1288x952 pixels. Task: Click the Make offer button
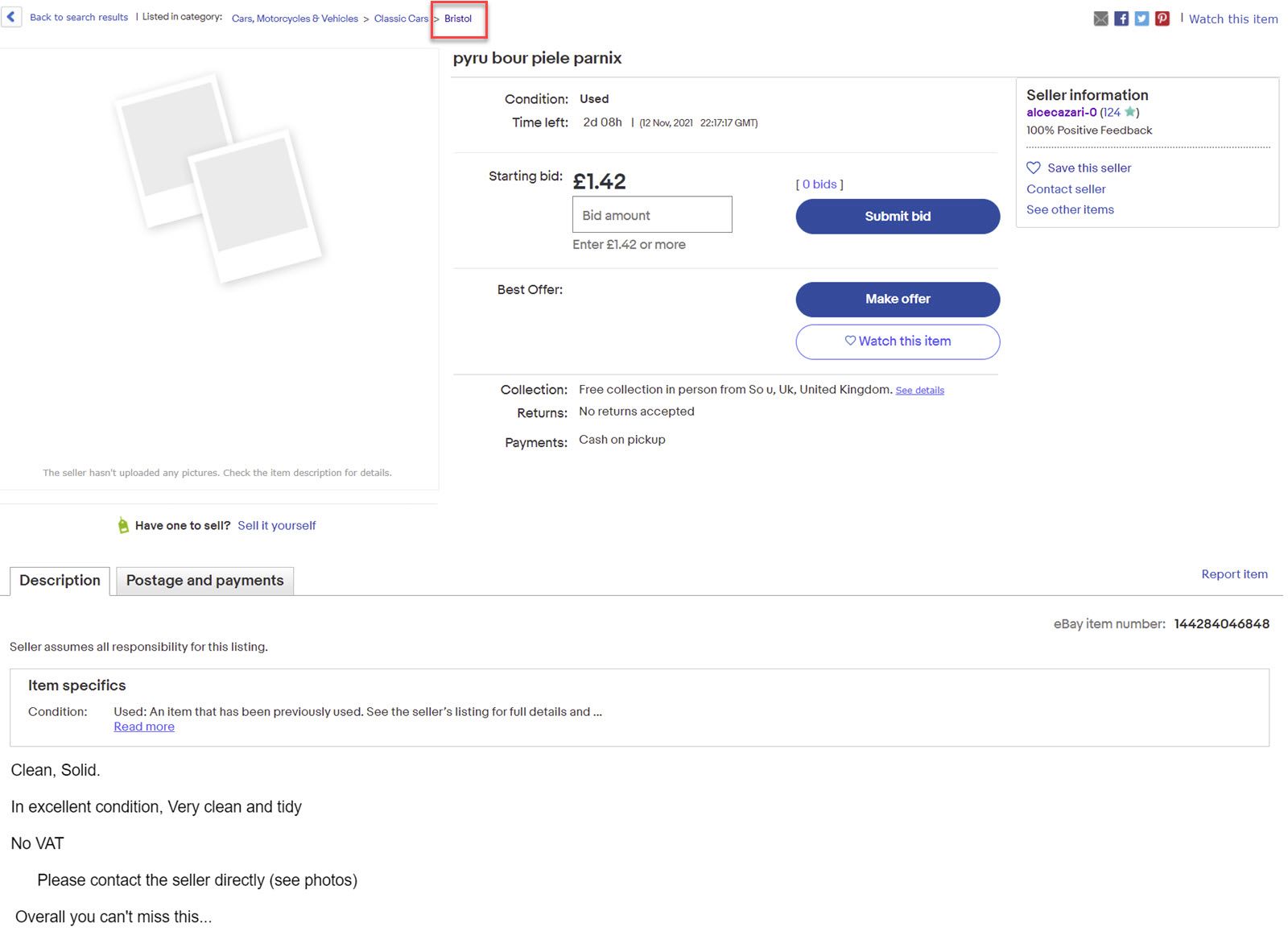[x=898, y=299]
